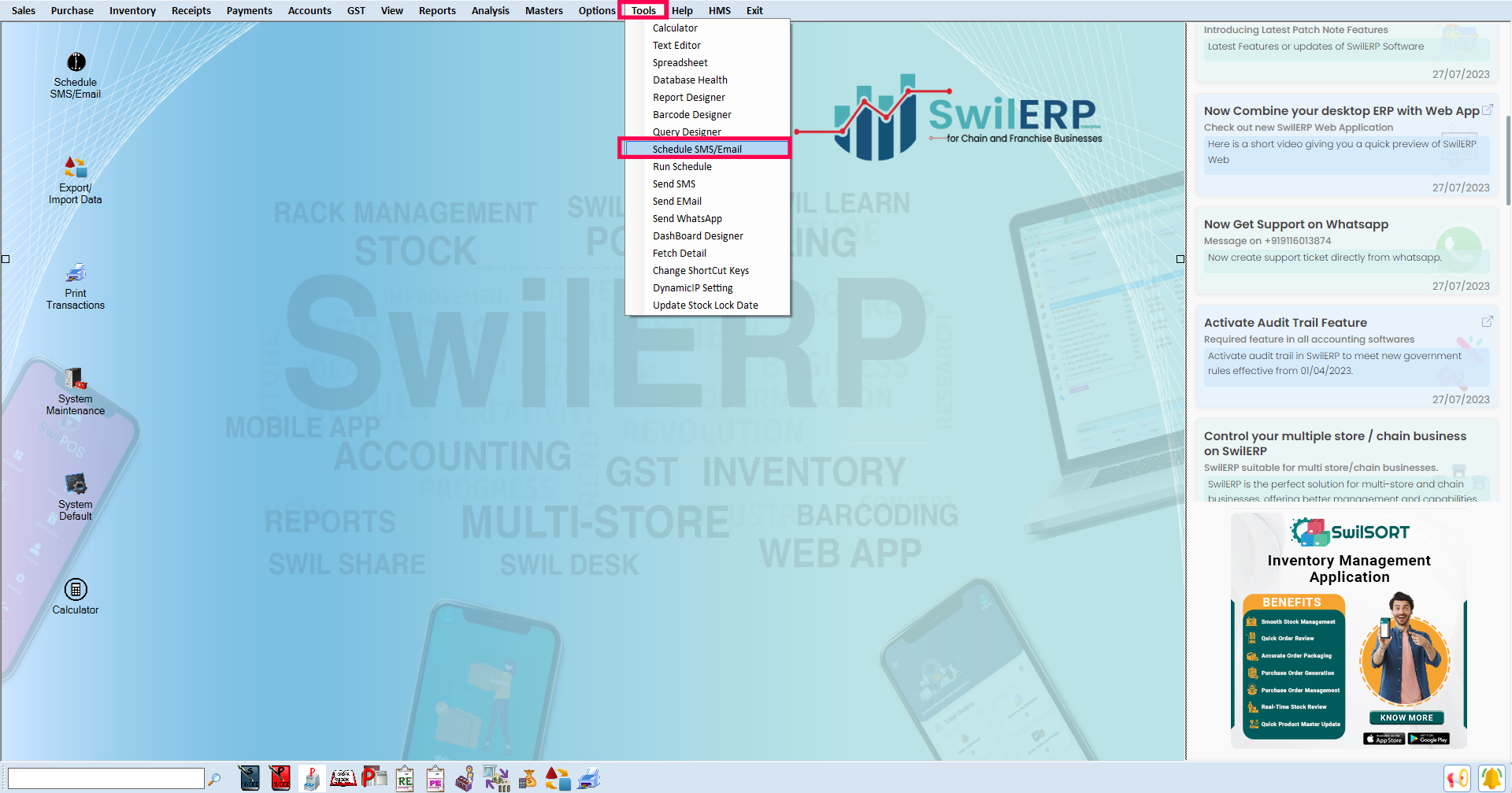This screenshot has width=1512, height=793.
Task: Open the Schedule SMS/Email desktop shortcut icon
Action: (x=76, y=76)
